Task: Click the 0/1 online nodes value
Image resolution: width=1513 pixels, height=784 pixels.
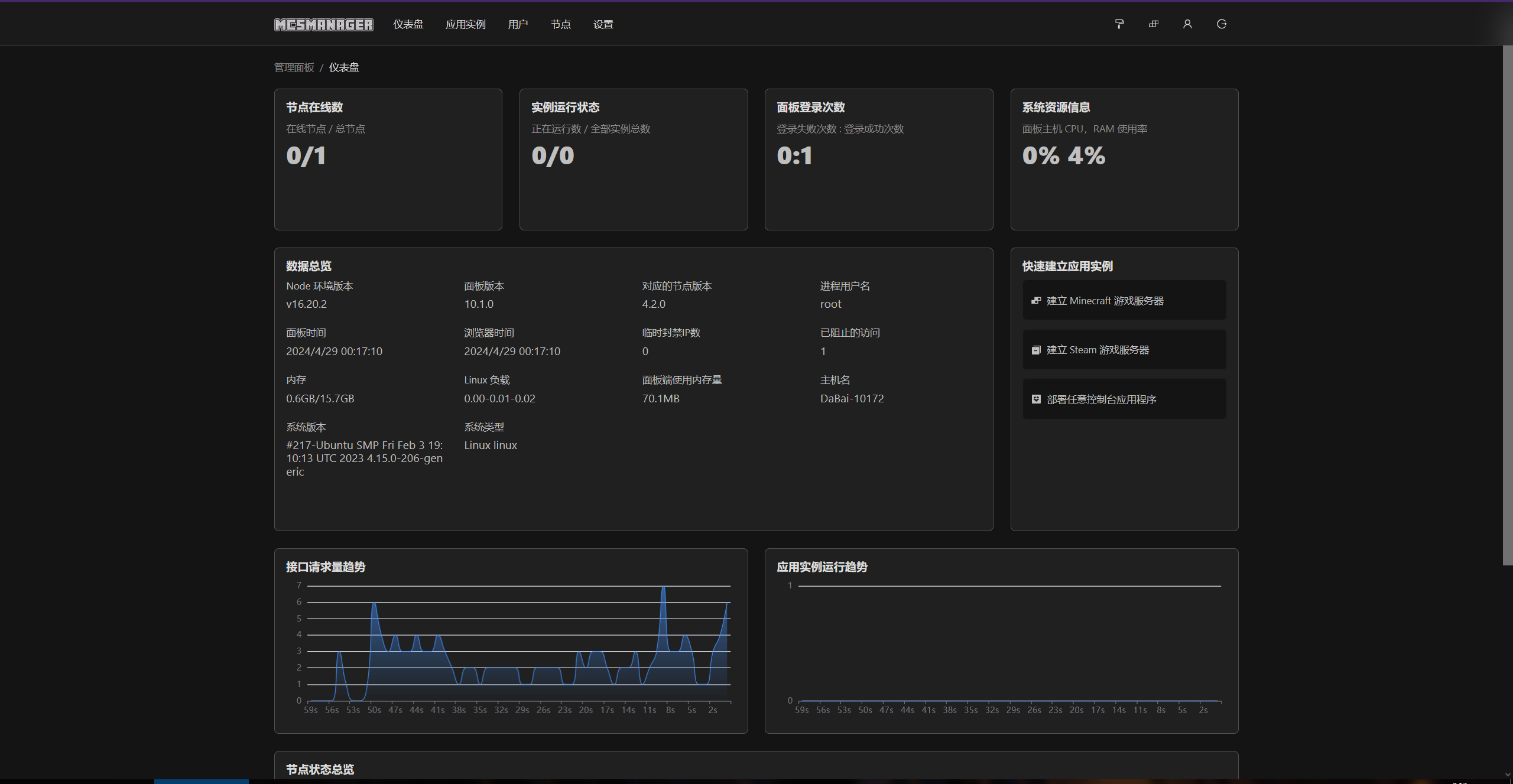Action: (306, 156)
